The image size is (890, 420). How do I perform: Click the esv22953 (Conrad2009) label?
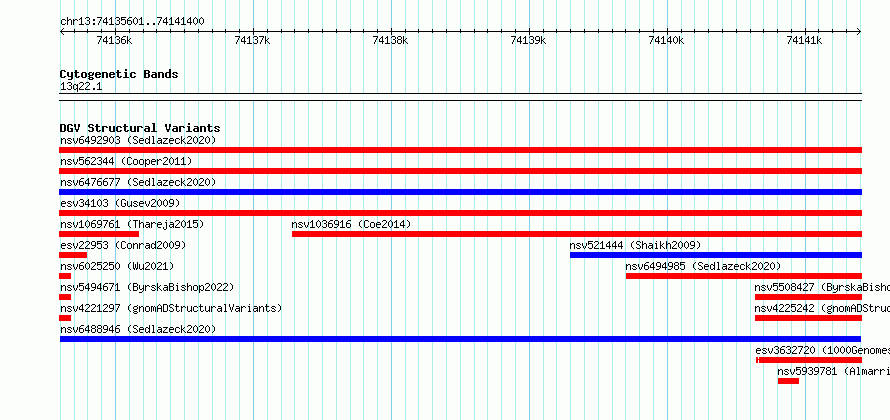coord(123,245)
